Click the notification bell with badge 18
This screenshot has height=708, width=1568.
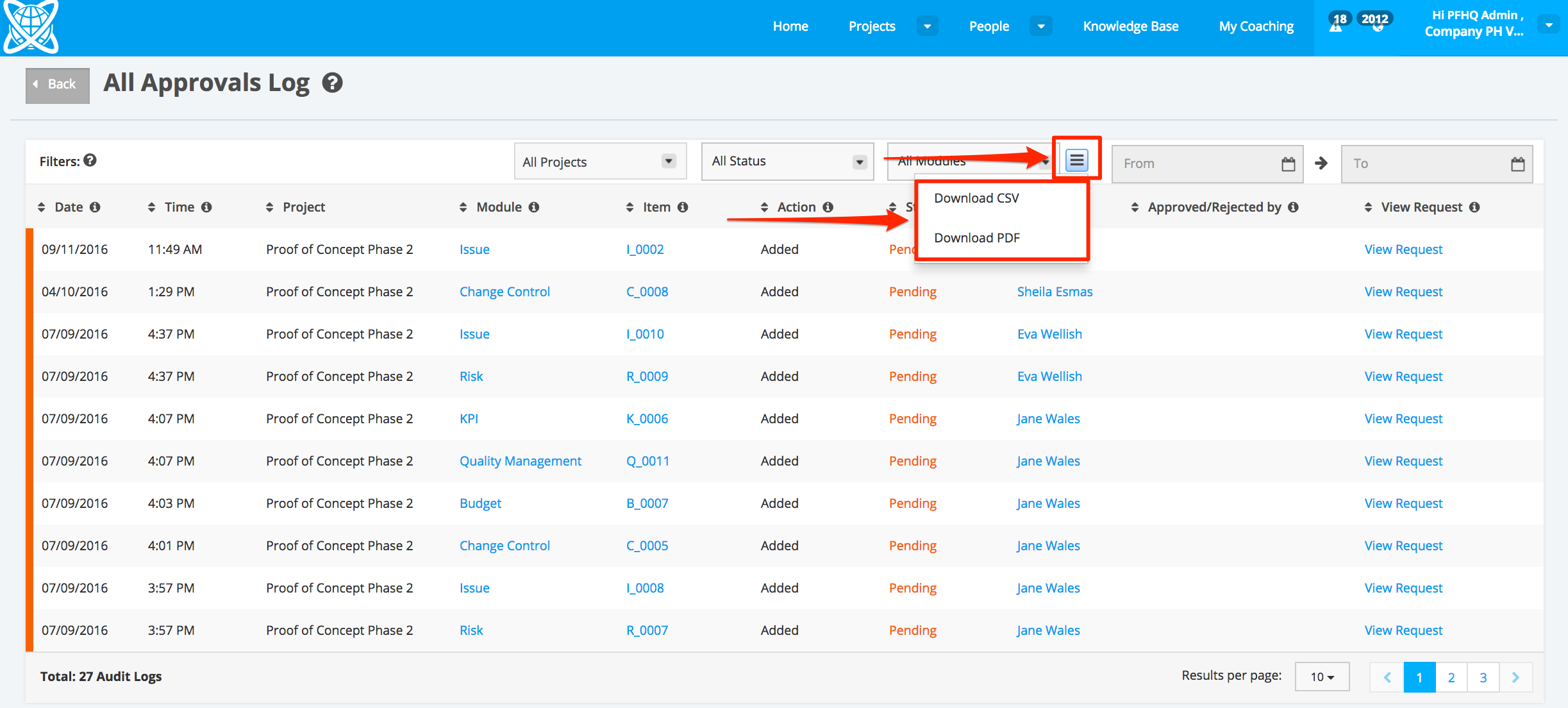(x=1336, y=26)
